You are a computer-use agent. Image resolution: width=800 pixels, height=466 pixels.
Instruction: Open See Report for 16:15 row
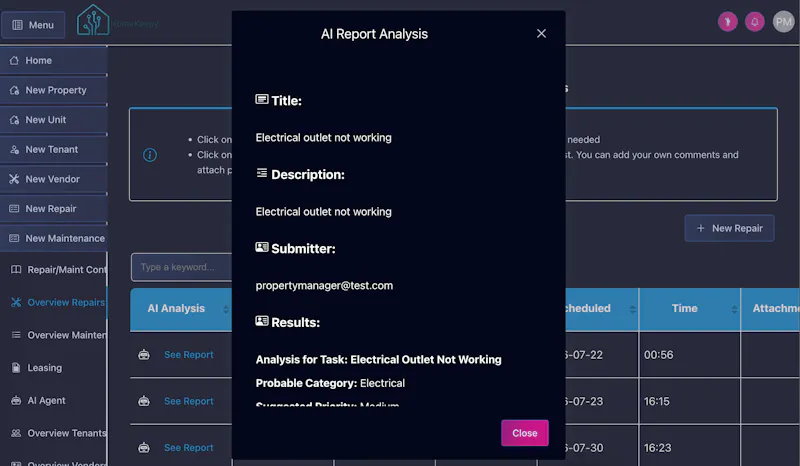[189, 401]
